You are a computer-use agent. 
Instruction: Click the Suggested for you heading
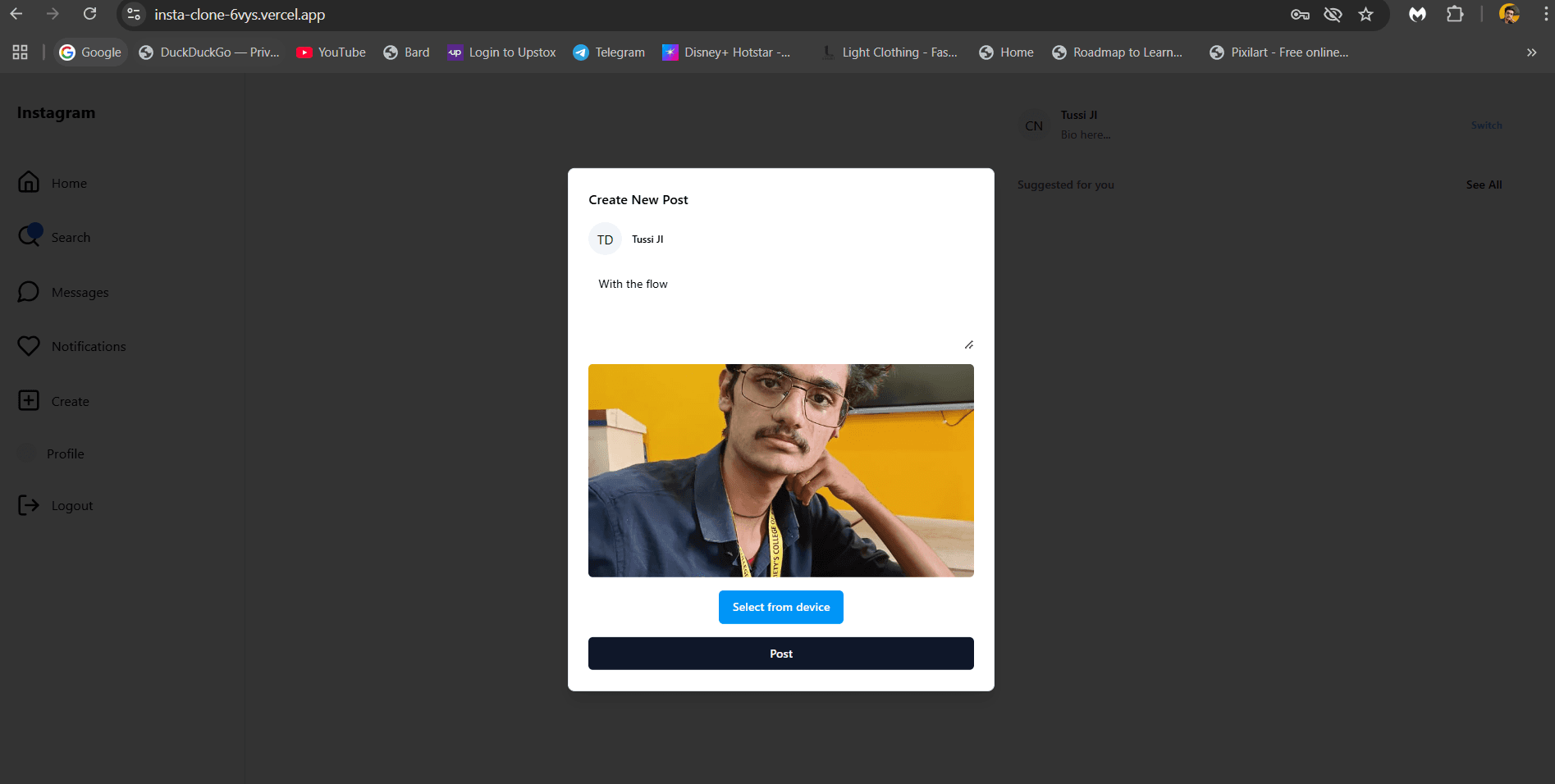pyautogui.click(x=1066, y=185)
